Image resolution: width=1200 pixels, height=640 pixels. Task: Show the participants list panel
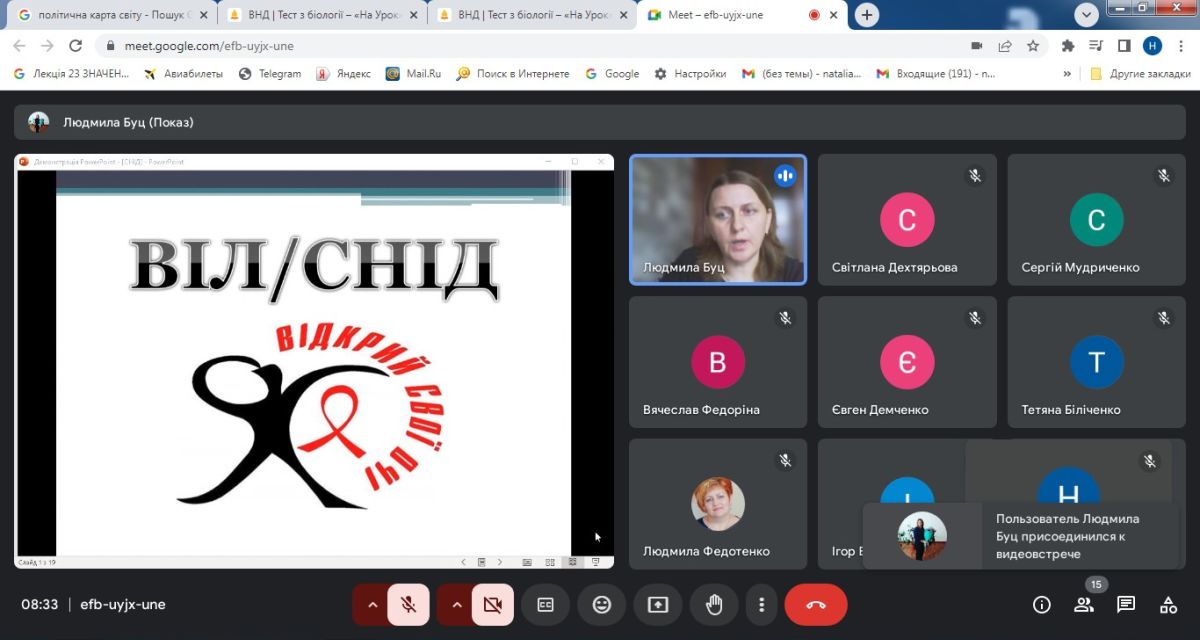click(x=1084, y=605)
